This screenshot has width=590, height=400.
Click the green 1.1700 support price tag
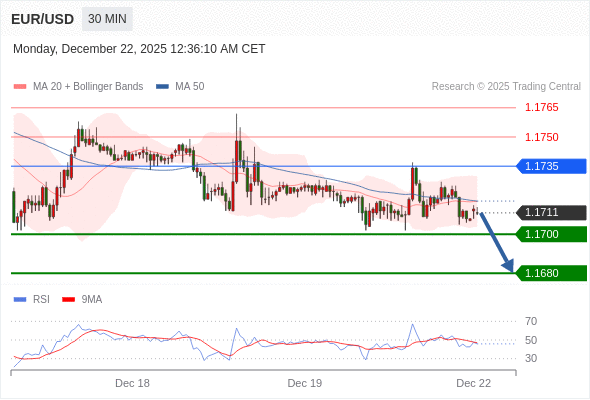pyautogui.click(x=551, y=234)
